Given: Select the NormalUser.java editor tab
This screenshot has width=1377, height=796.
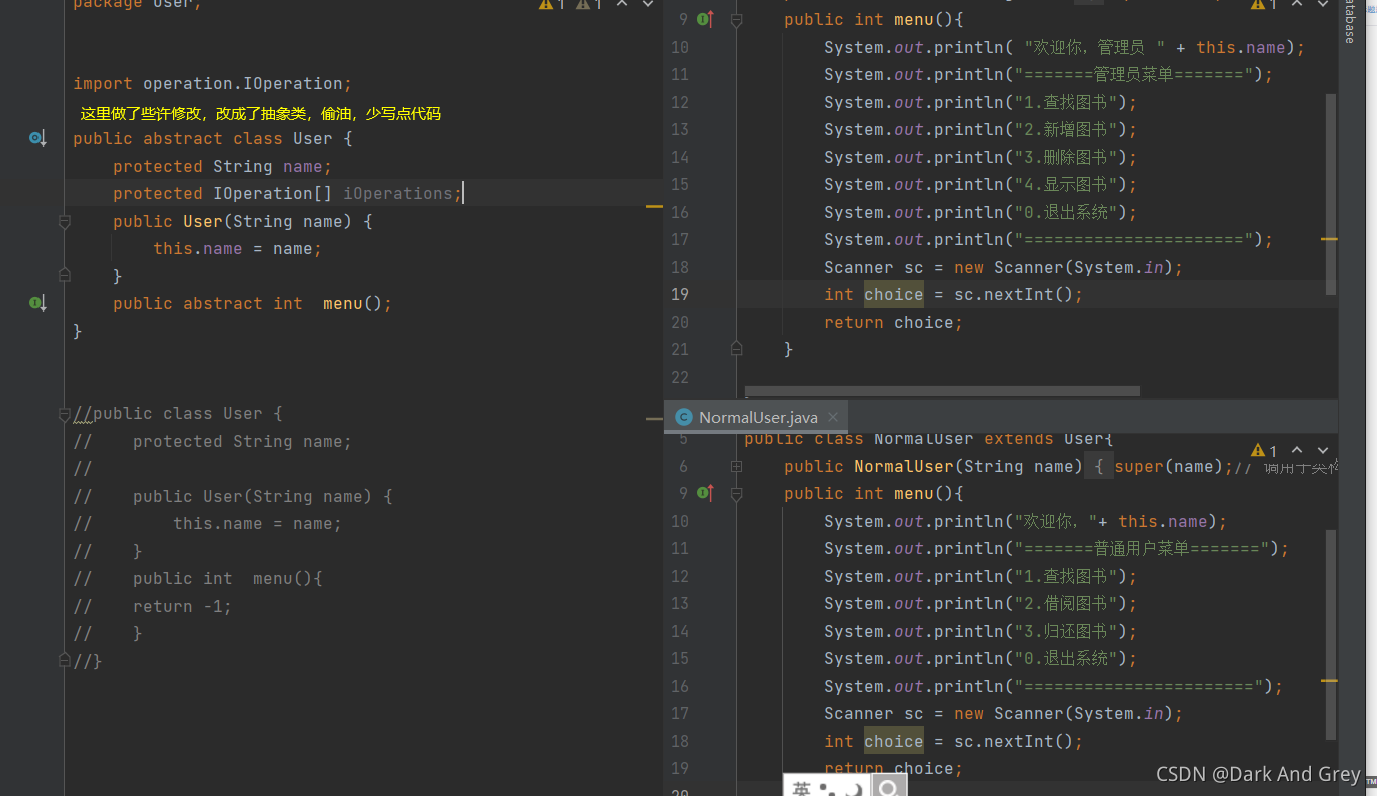Looking at the screenshot, I should (x=757, y=417).
